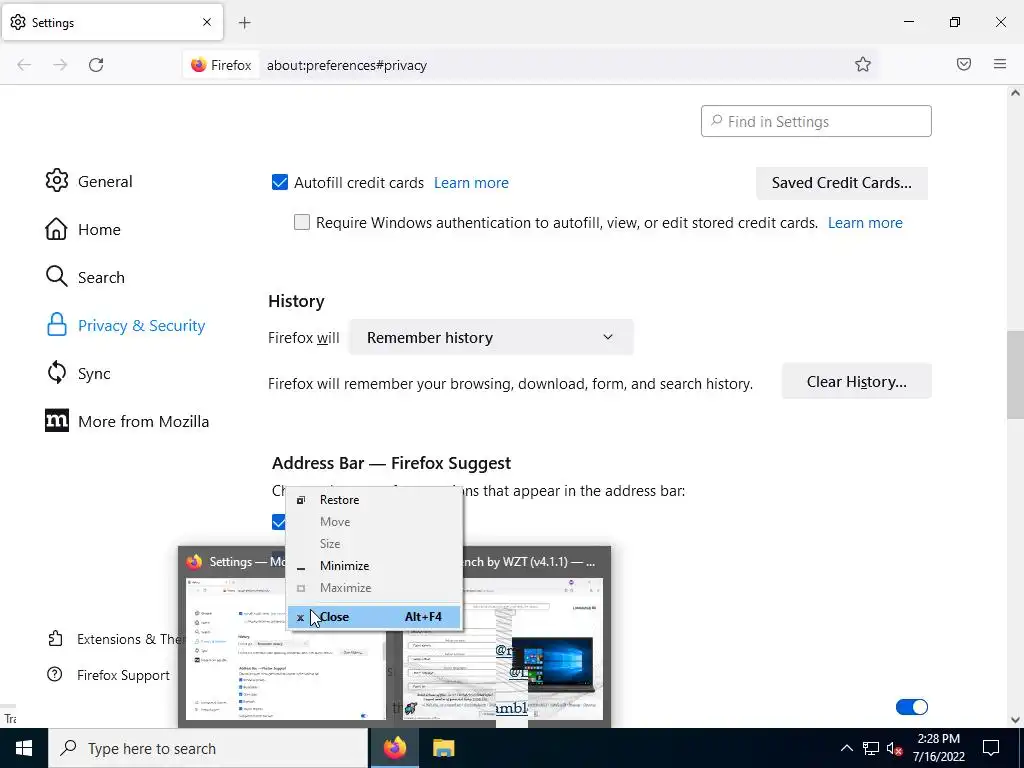Viewport: 1024px width, 768px height.
Task: Enable Require Windows authentication checkbox
Action: click(302, 222)
